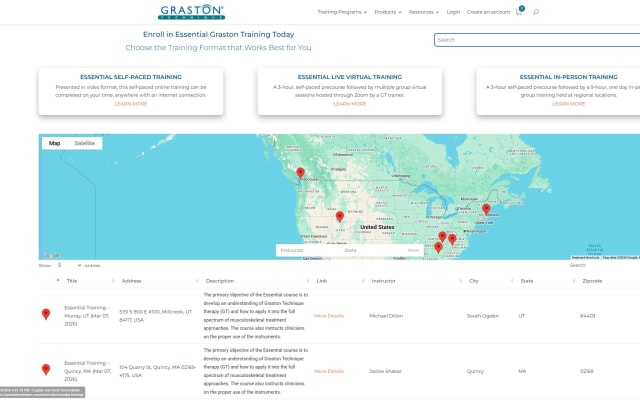640x400 pixels.
Task: Click the Login link
Action: pos(453,12)
